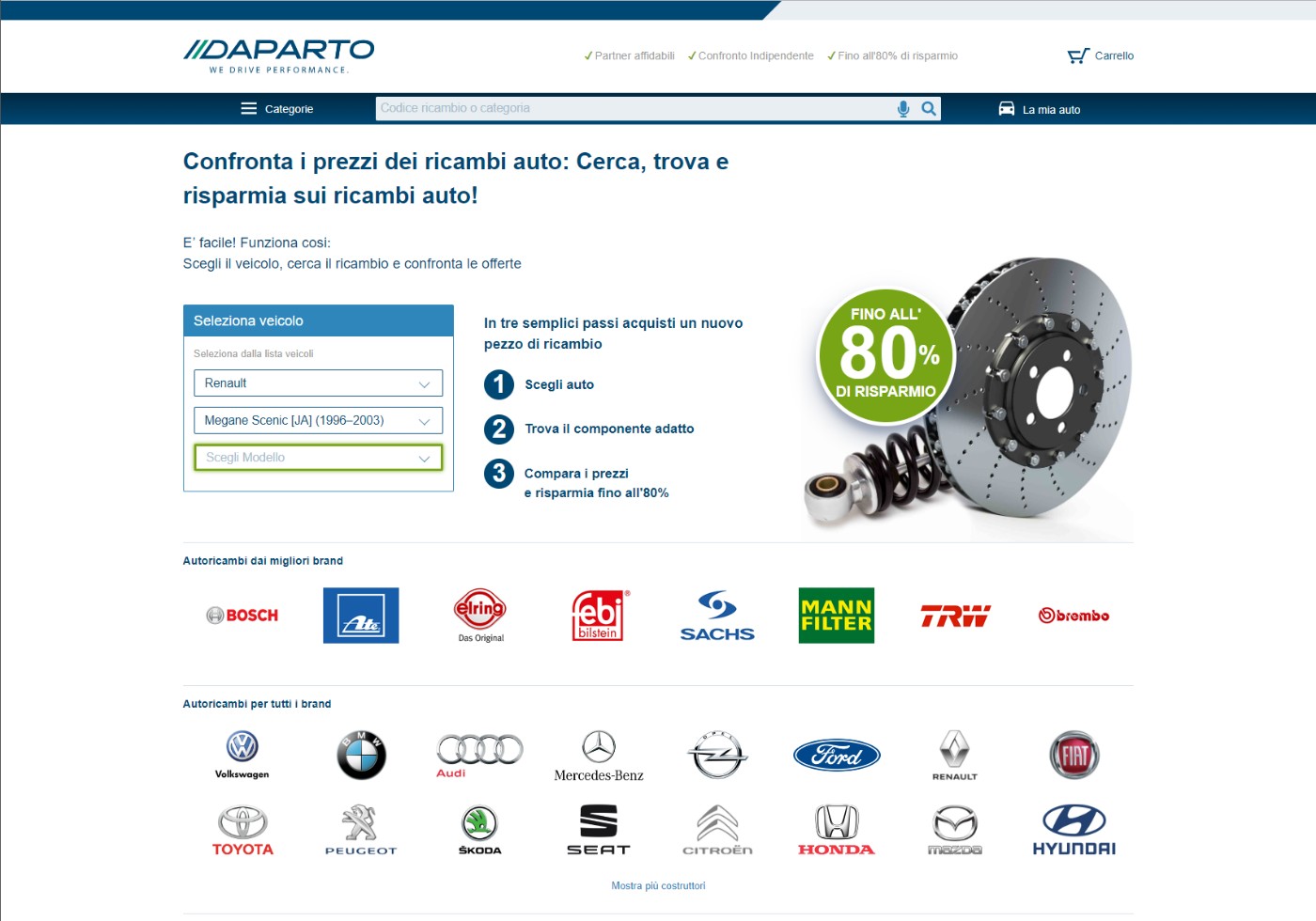Select the TRW brand logo
Image resolution: width=1316 pixels, height=921 pixels.
(955, 616)
